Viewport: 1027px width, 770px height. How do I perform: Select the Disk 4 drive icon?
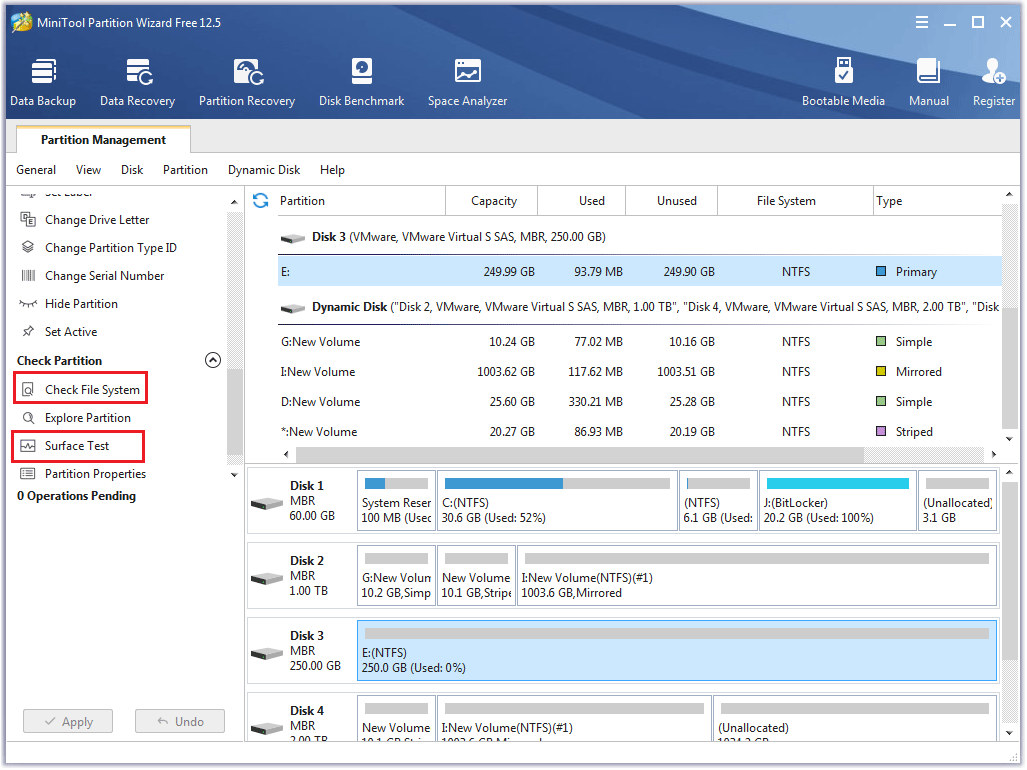[267, 728]
